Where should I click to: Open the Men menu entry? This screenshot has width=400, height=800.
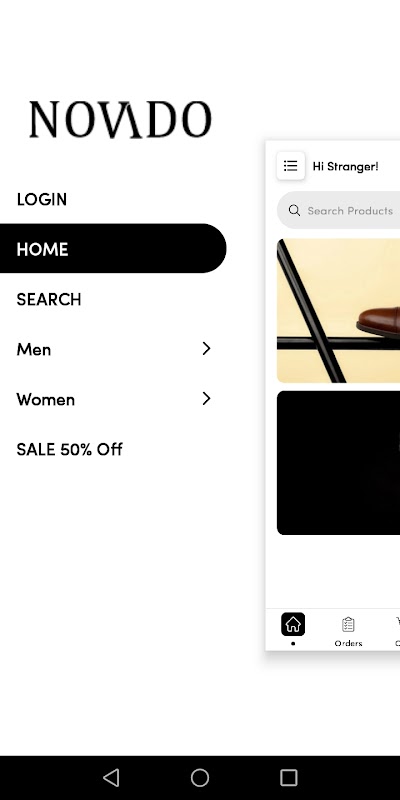point(34,349)
